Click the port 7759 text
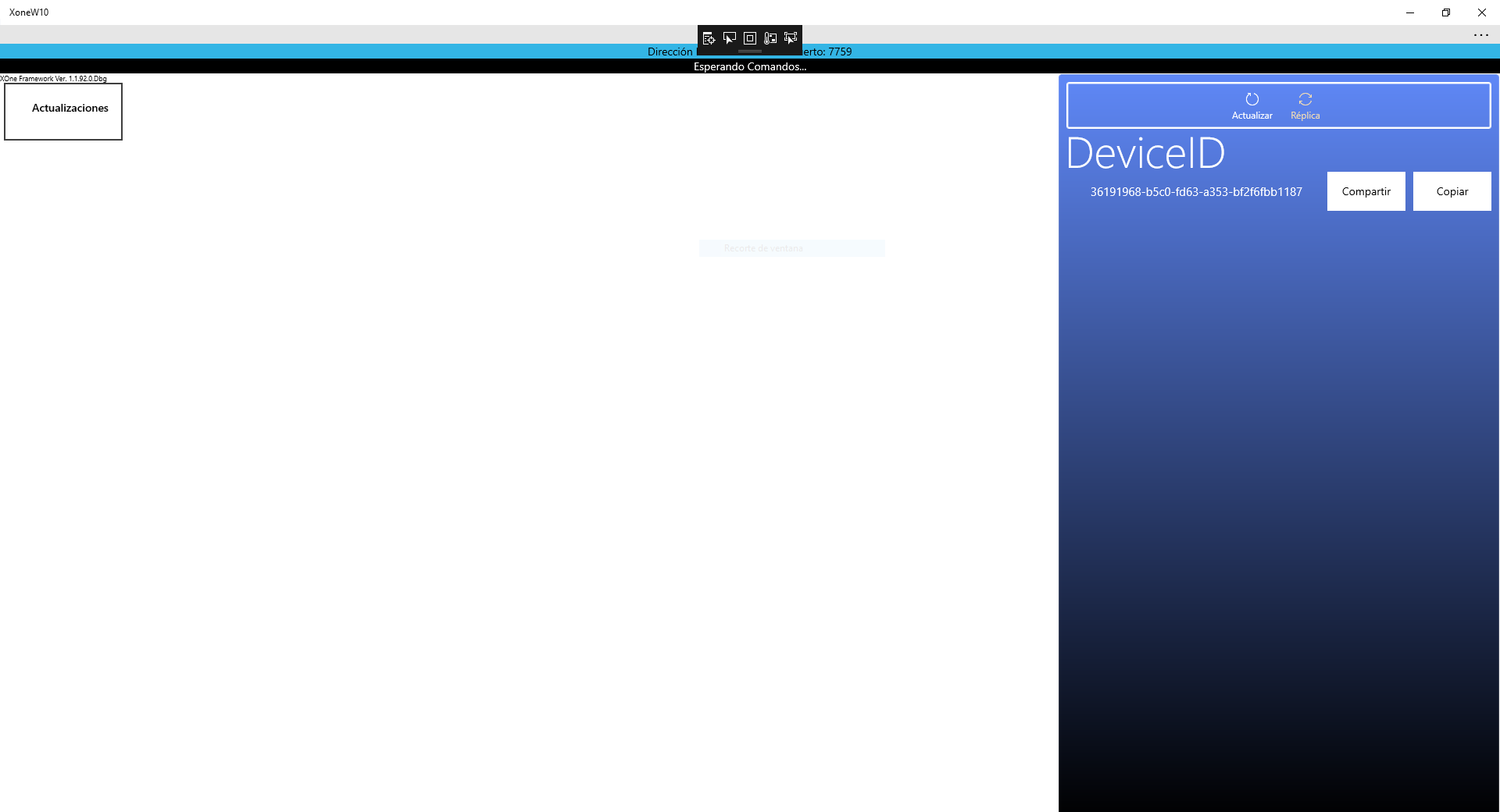 840,52
